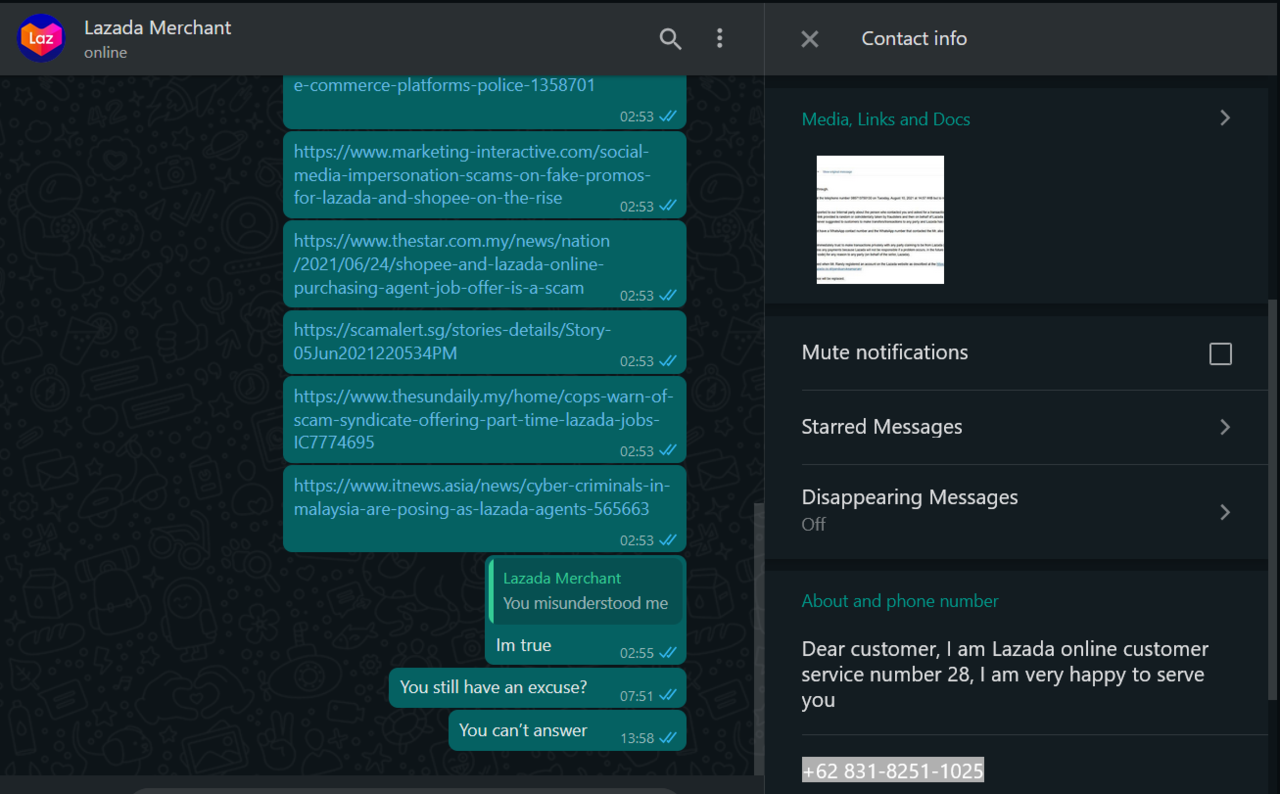Click read ticks on 'You can't answer'
1280x794 pixels.
668,738
